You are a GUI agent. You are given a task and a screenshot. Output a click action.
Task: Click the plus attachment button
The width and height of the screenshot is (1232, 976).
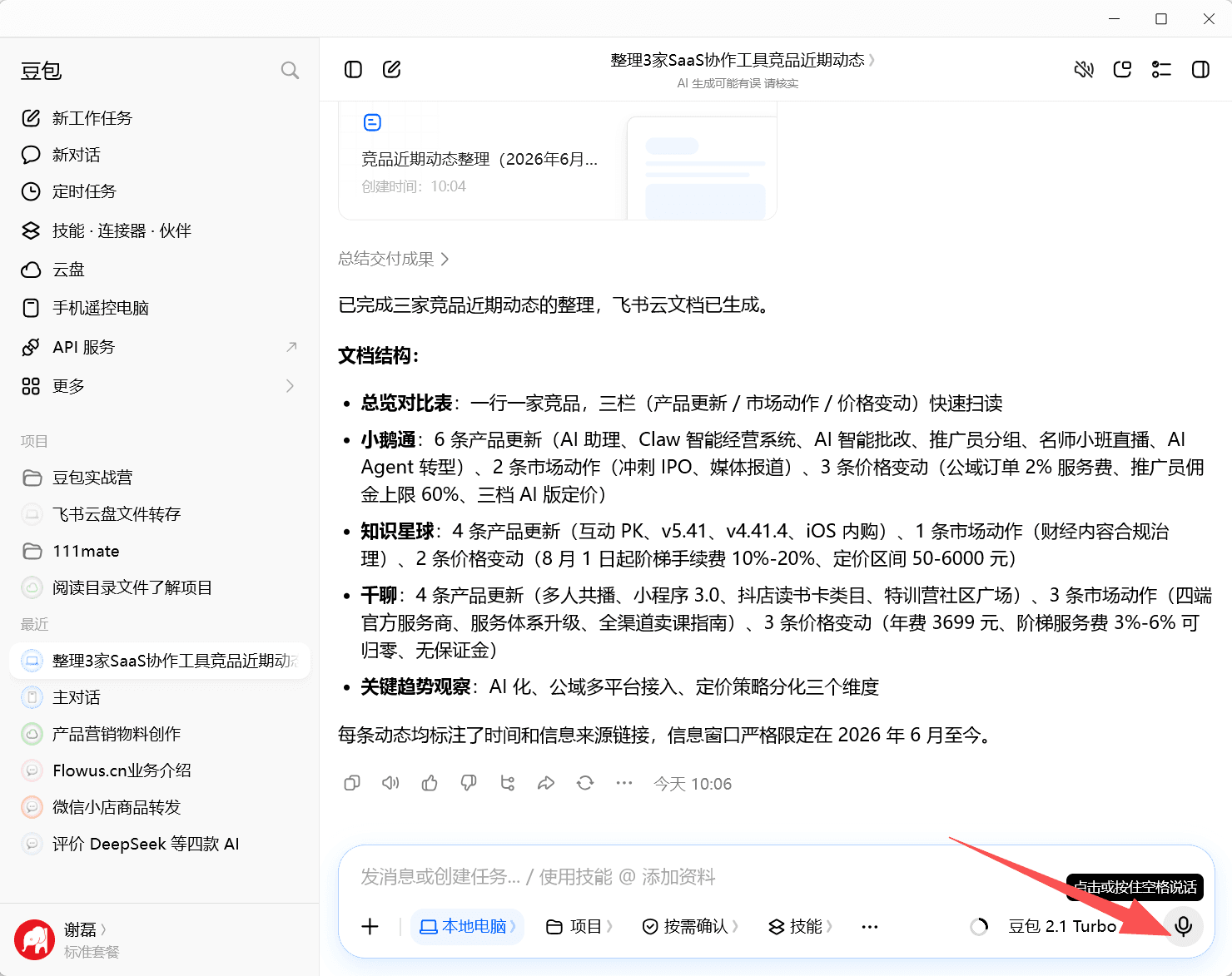370,926
